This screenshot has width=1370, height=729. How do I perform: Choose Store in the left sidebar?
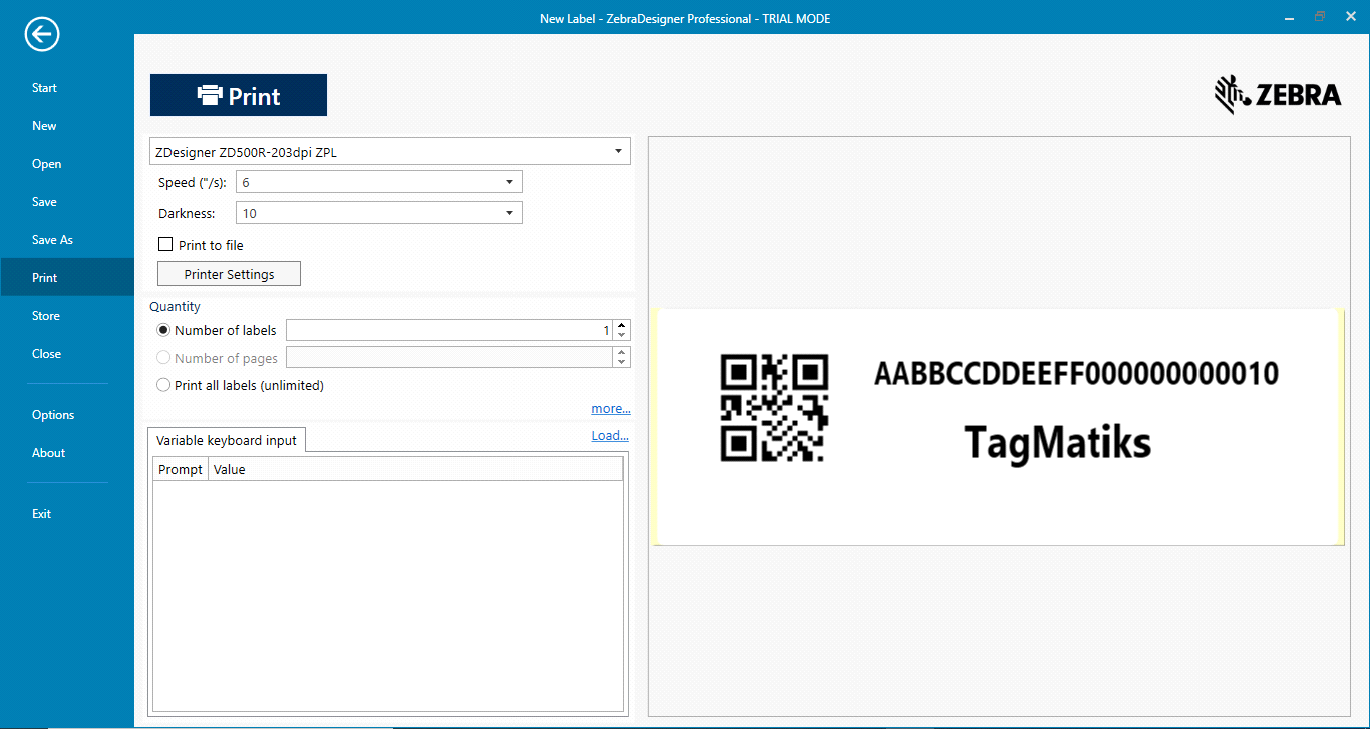pos(46,316)
